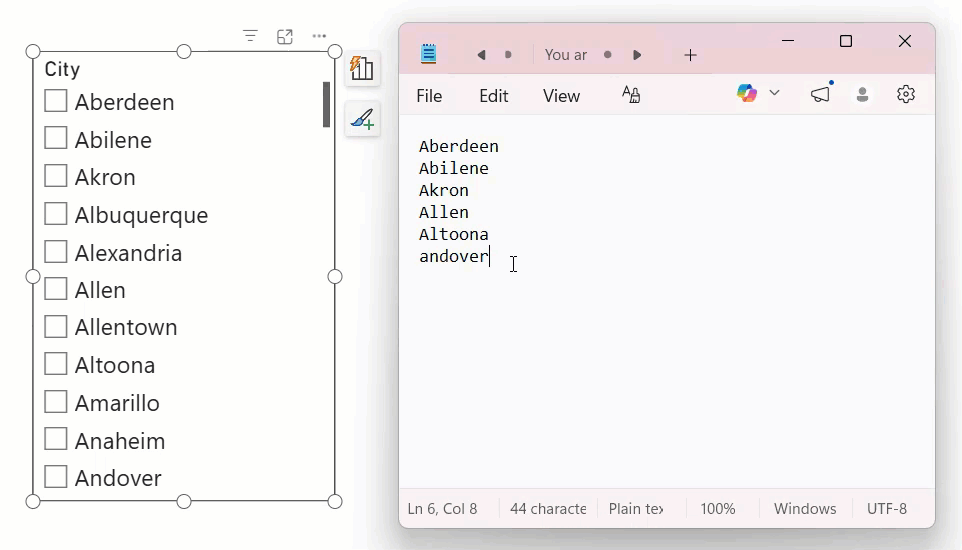Tick the Allentown checkbox
962x550 pixels.
pos(56,327)
